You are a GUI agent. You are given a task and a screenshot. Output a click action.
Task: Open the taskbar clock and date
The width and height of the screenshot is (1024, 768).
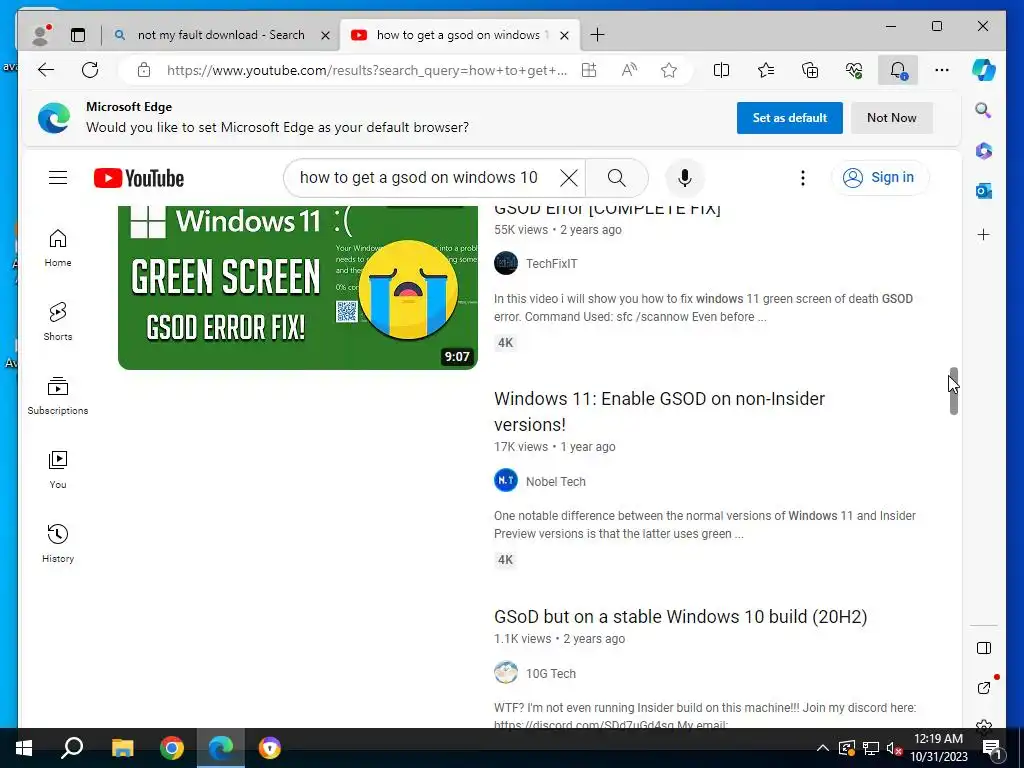(938, 748)
